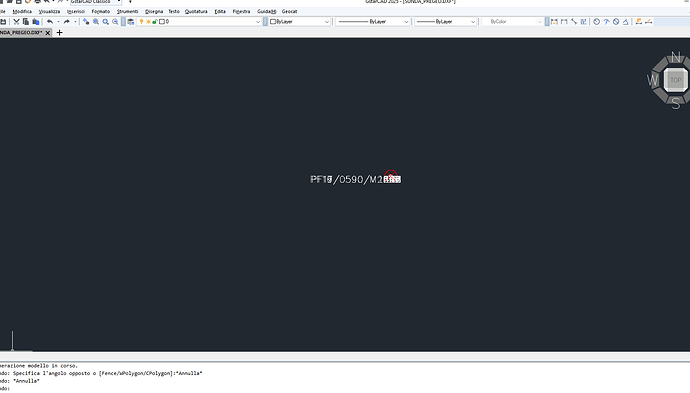
Task: Toggle layer 0 on/off light bulb
Action: [x=141, y=22]
